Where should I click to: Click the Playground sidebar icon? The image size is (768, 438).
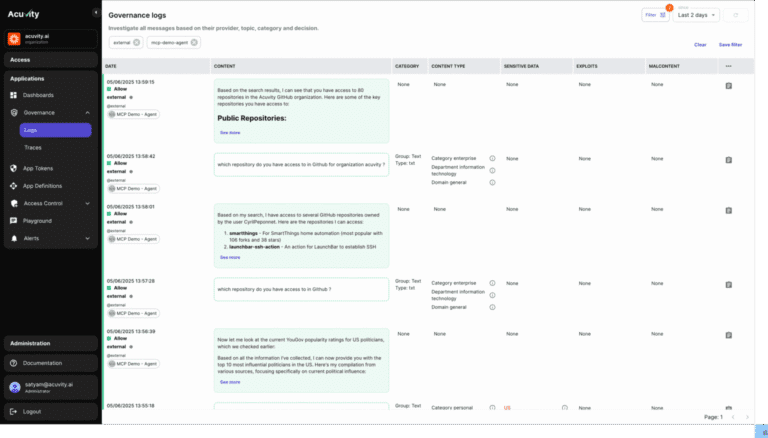coord(14,220)
